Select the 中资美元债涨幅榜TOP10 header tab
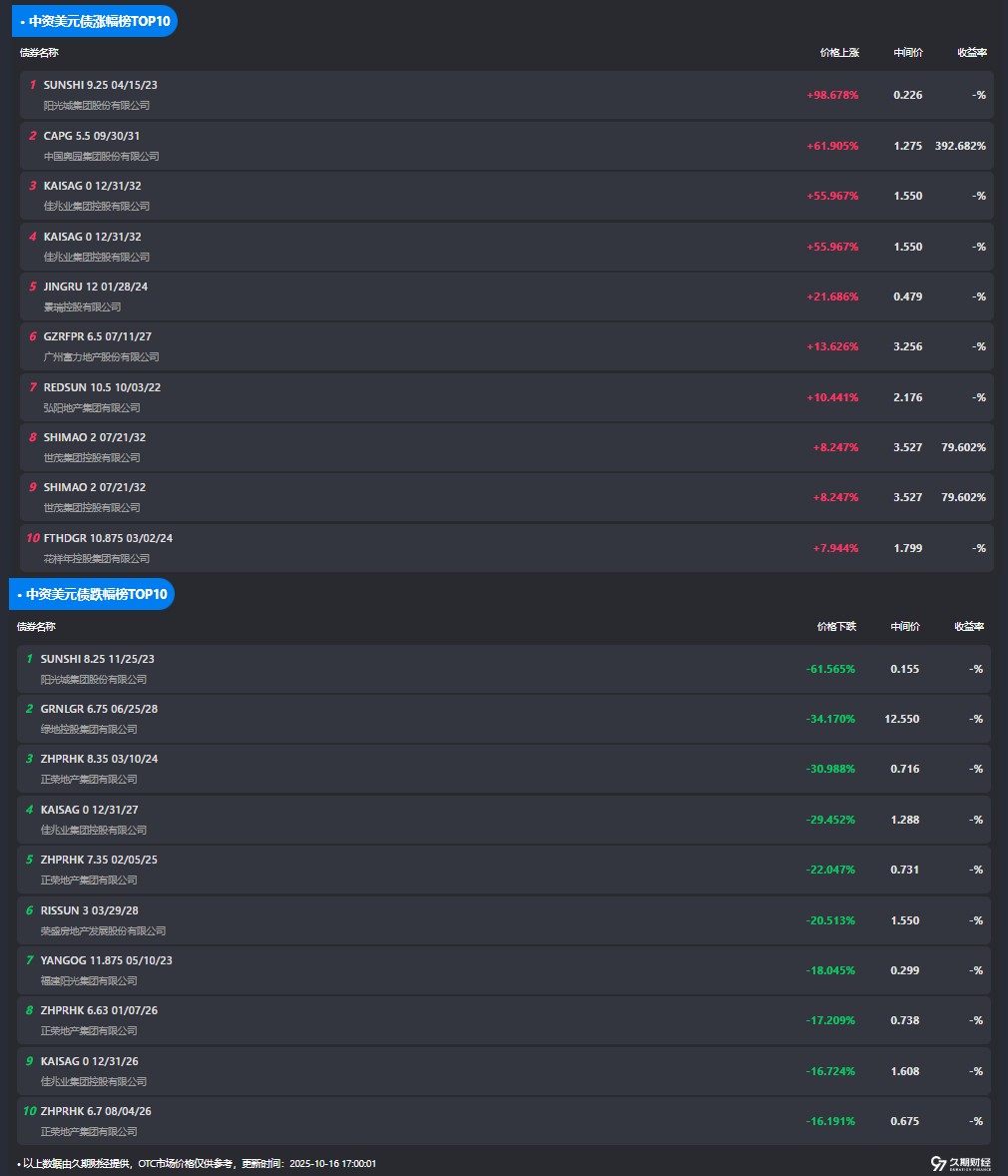The height and width of the screenshot is (1176, 1008). (x=96, y=21)
